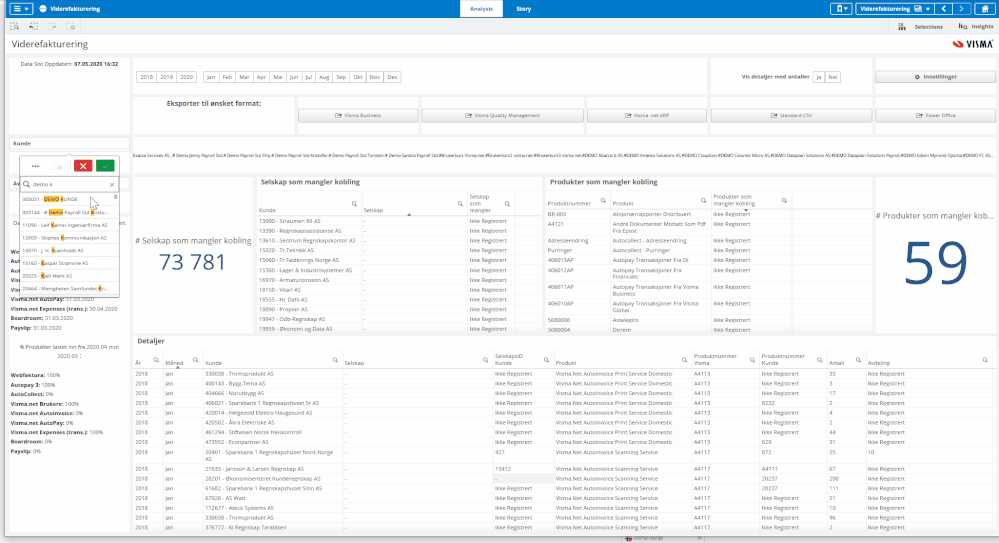
Task: Toggle the Mar month filter
Action: (244, 77)
